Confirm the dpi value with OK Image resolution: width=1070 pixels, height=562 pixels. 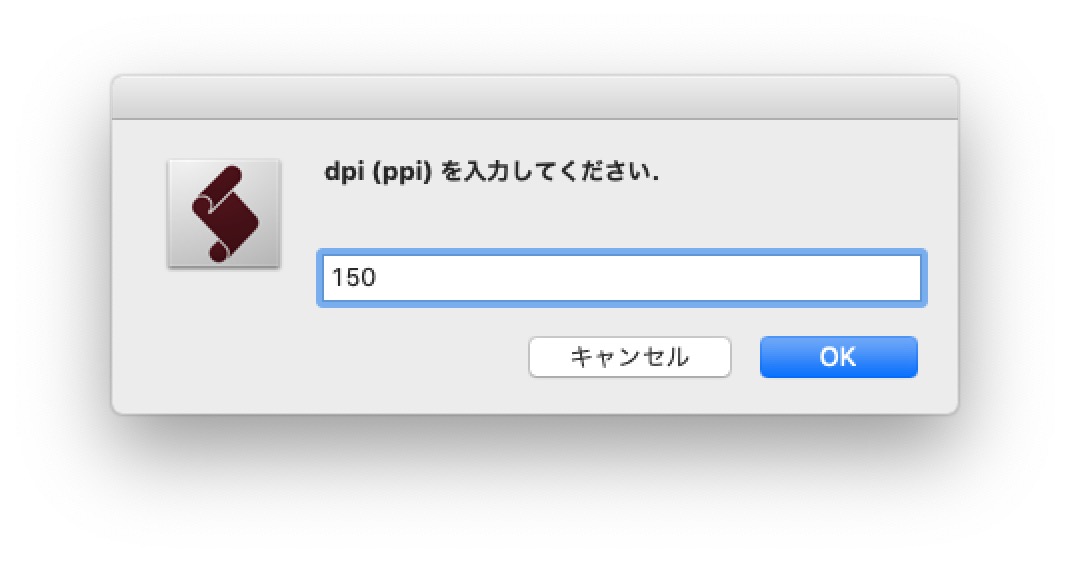point(839,357)
